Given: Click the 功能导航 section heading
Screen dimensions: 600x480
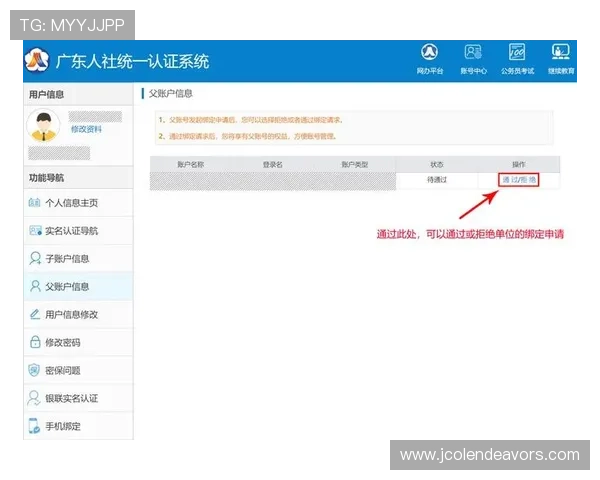Looking at the screenshot, I should (x=46, y=178).
